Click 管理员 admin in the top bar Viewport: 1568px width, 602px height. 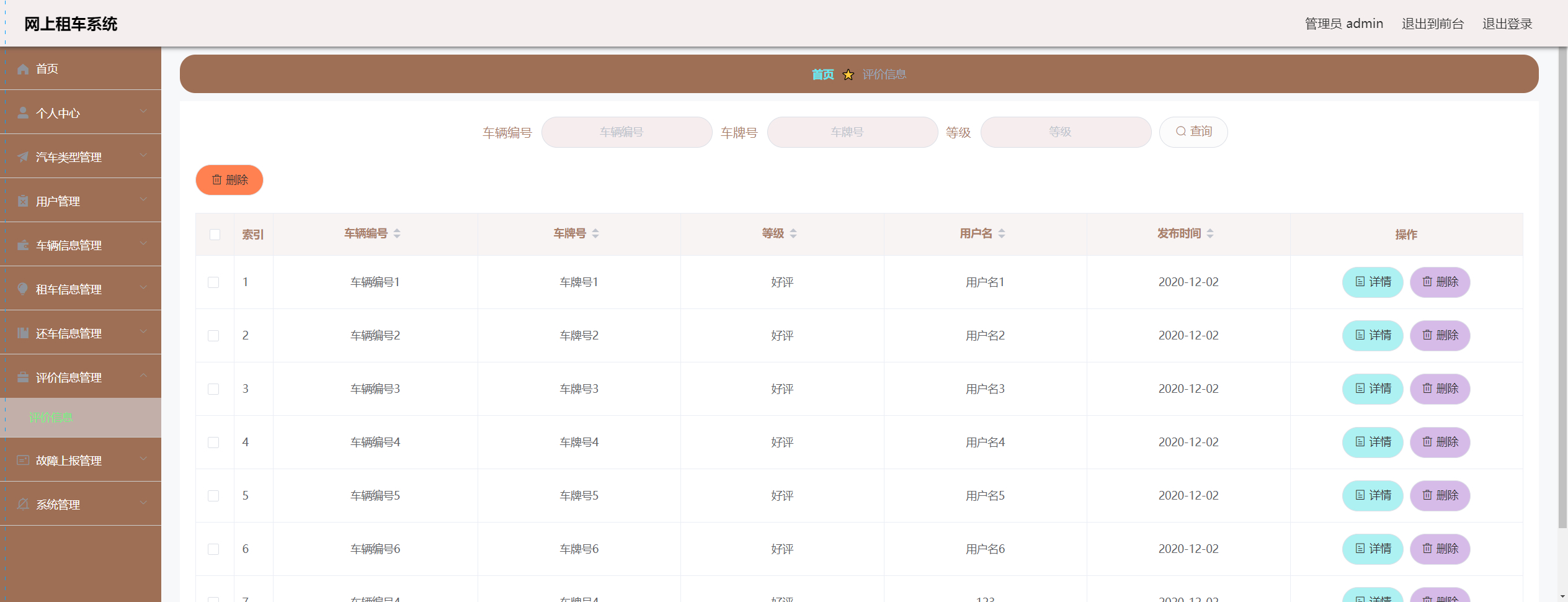tap(1344, 24)
